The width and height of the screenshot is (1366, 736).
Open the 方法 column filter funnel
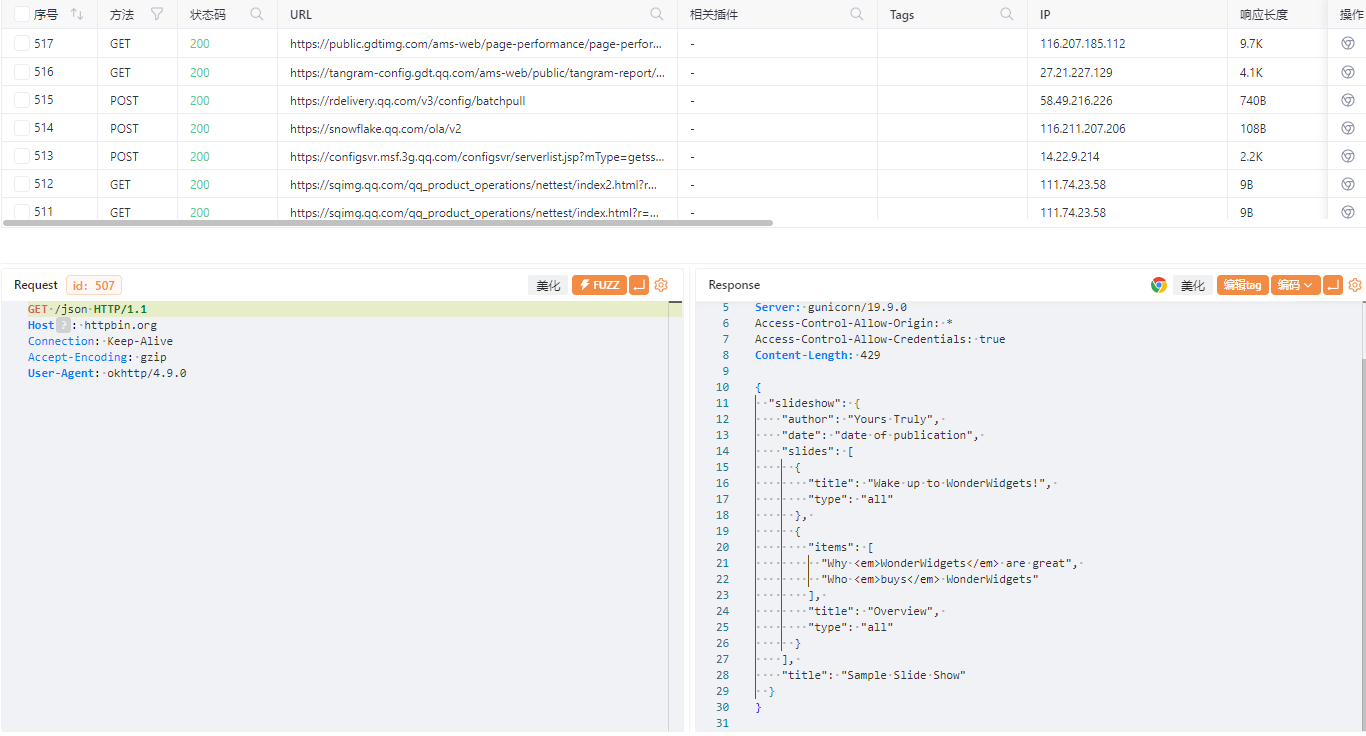(157, 14)
